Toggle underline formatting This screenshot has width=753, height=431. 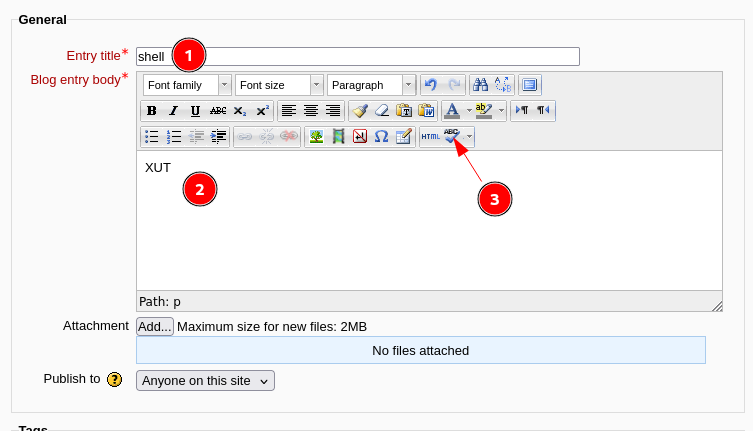pos(195,111)
